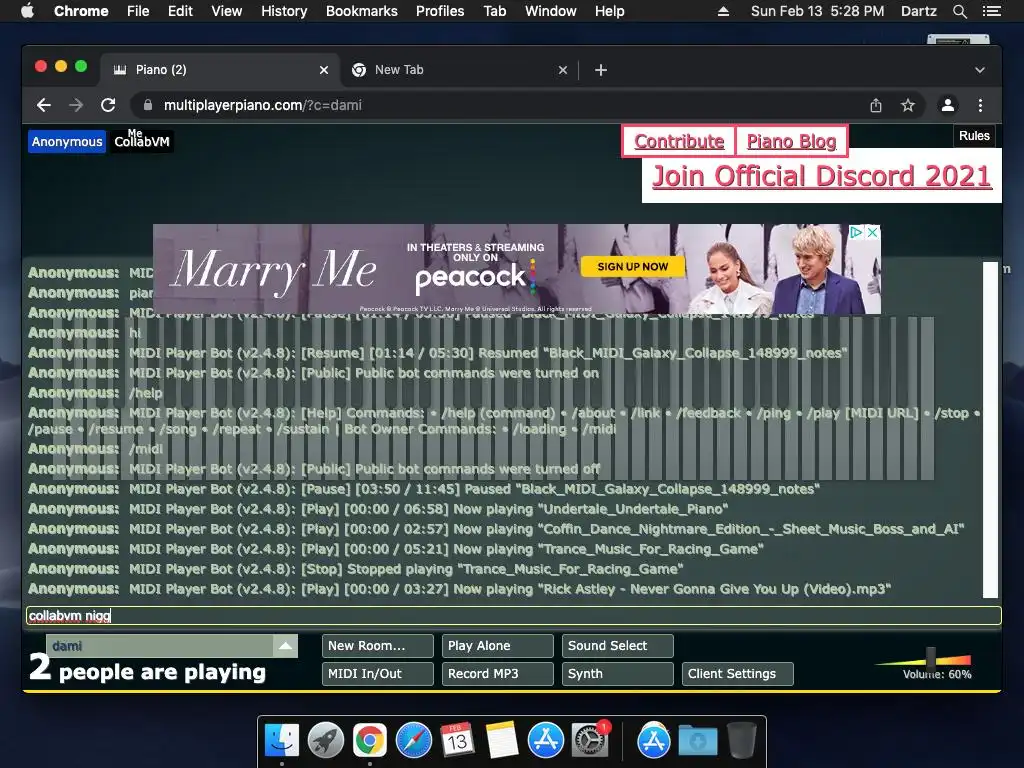Open Launchpad from the Dock

click(x=326, y=741)
